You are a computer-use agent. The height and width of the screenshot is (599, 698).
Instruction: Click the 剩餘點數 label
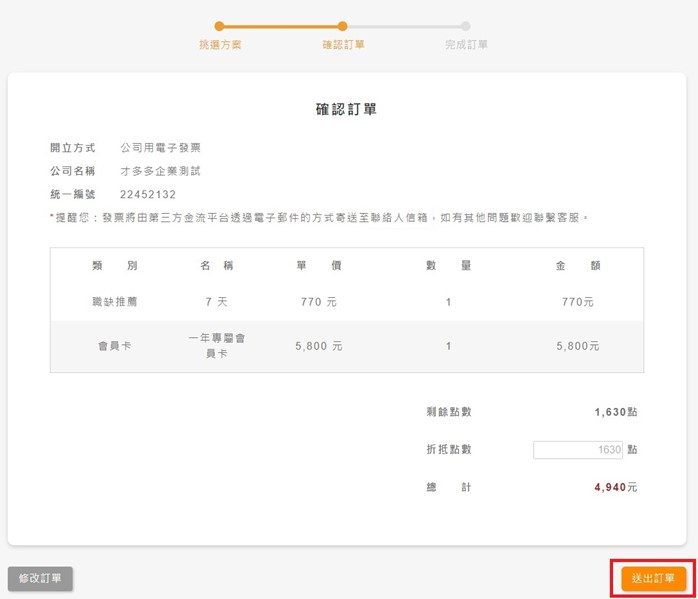[x=449, y=412]
